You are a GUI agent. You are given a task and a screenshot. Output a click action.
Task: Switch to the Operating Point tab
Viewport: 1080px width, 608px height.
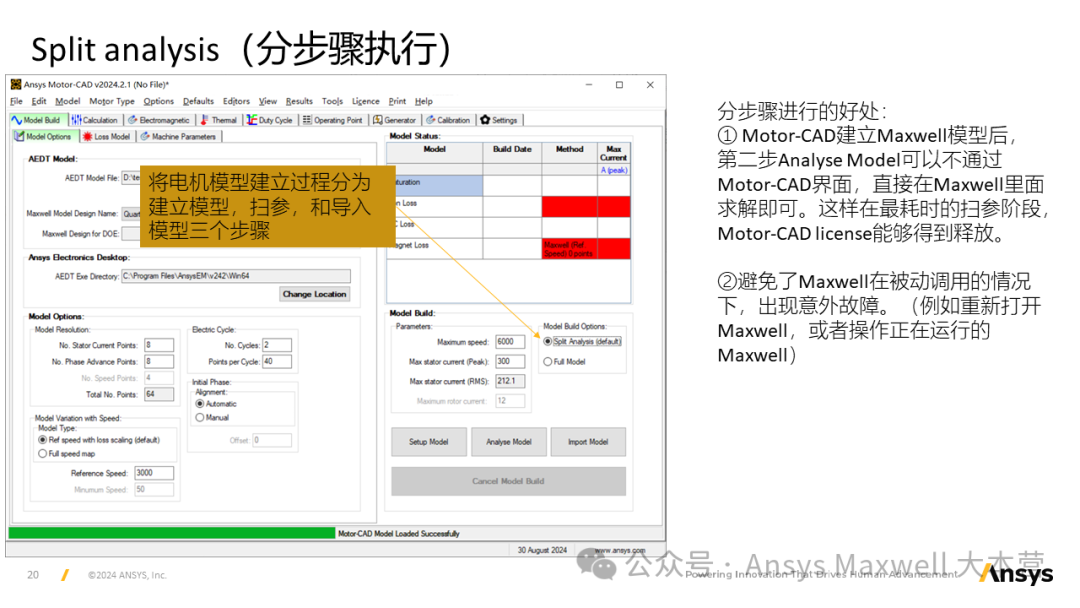(x=333, y=120)
